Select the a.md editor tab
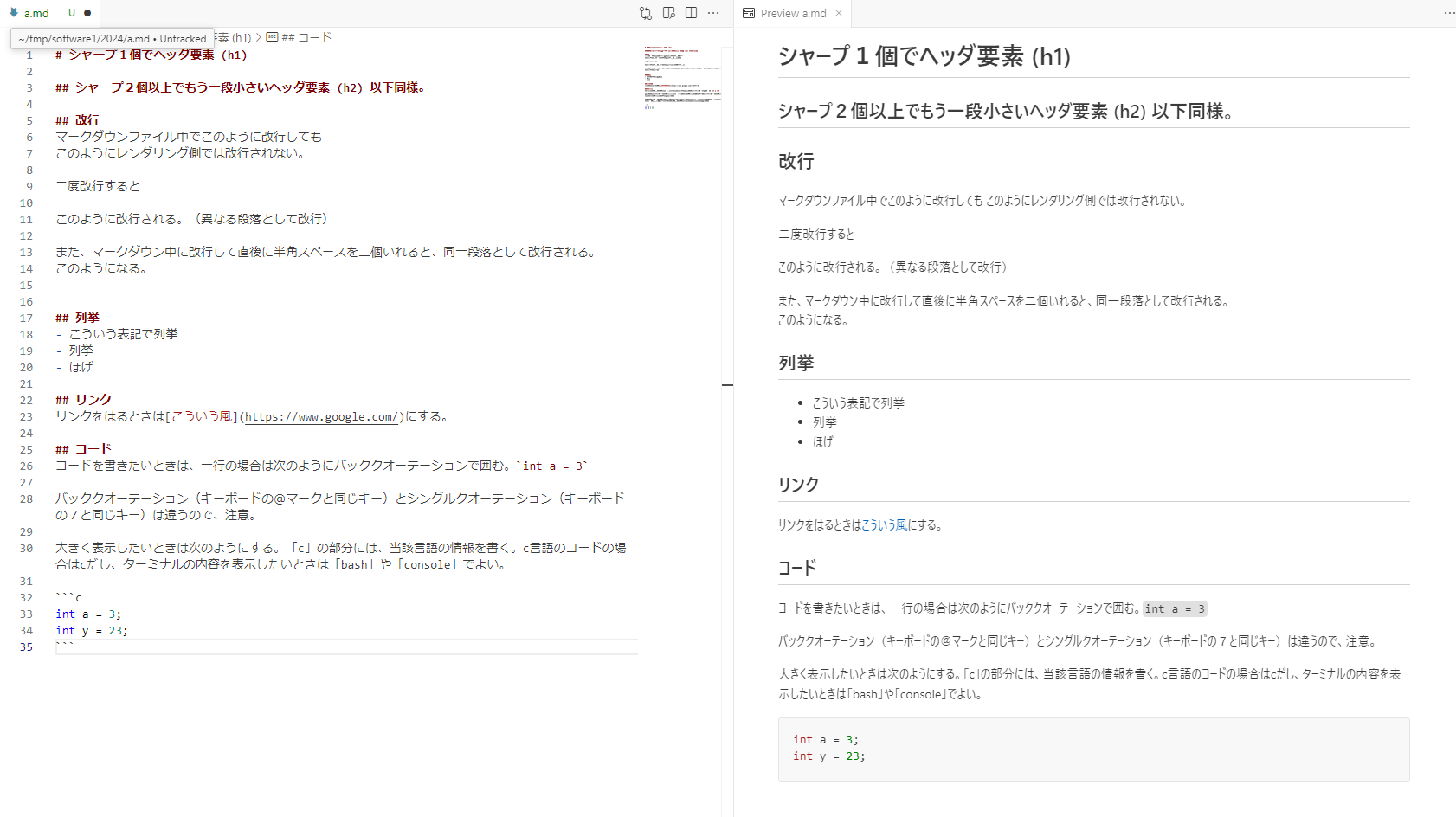The width and height of the screenshot is (1456, 817). [x=36, y=13]
